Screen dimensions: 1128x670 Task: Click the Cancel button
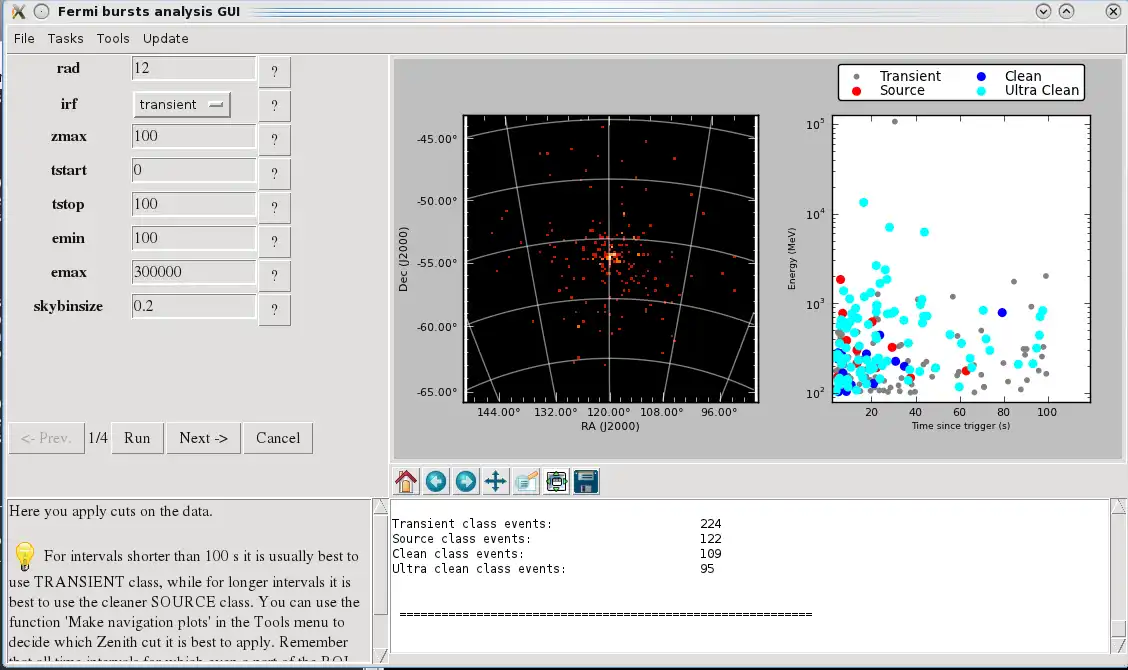click(278, 438)
